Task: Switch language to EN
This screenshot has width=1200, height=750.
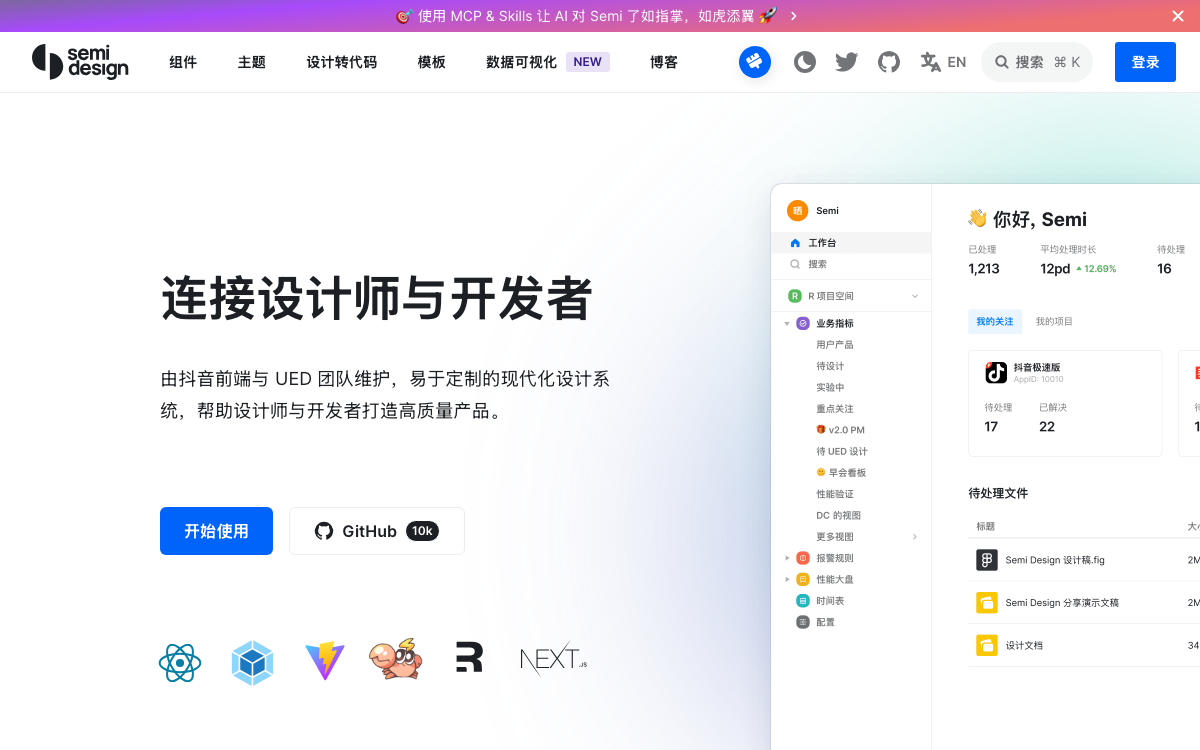Action: click(x=943, y=62)
